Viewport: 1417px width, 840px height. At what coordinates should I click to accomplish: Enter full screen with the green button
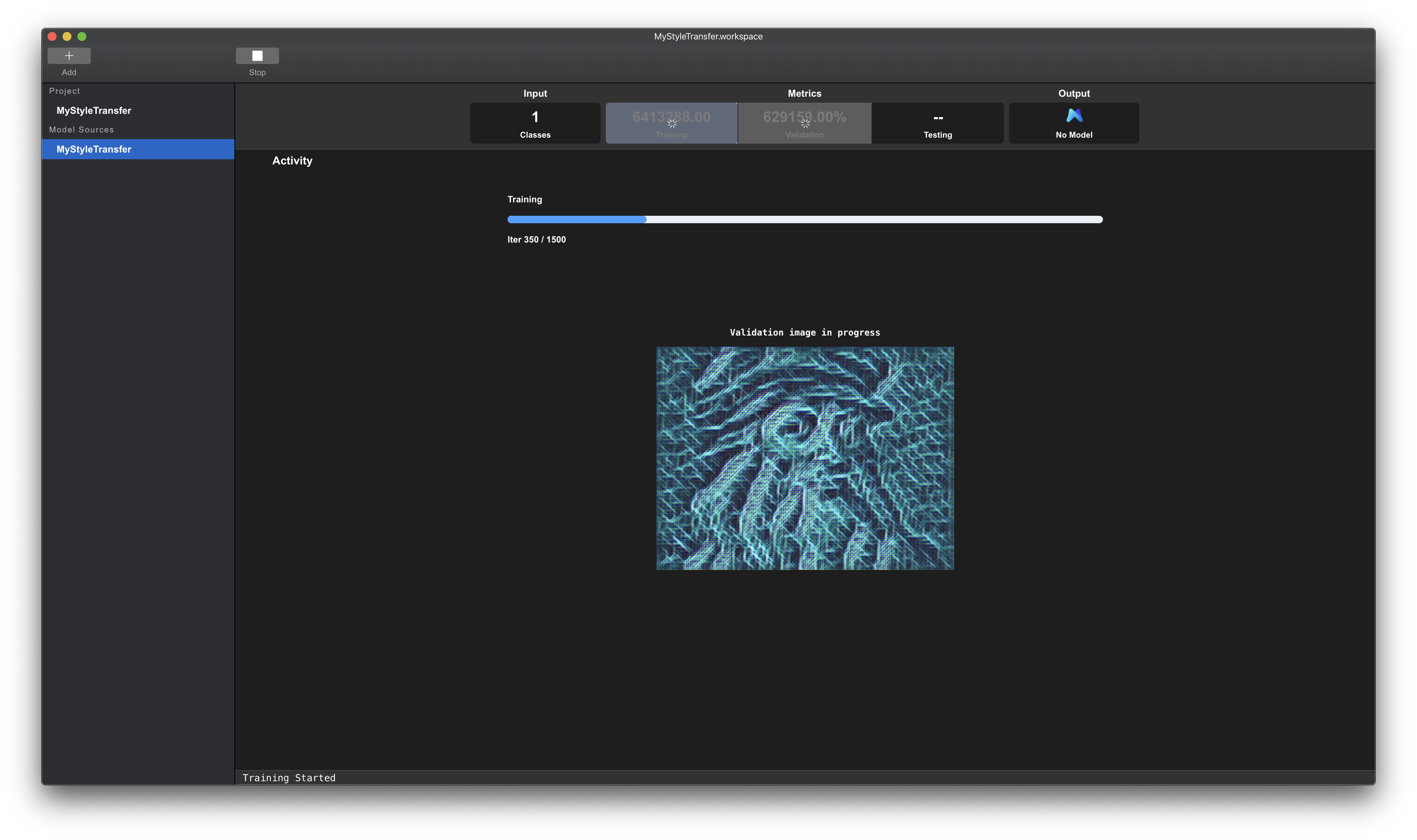[81, 36]
